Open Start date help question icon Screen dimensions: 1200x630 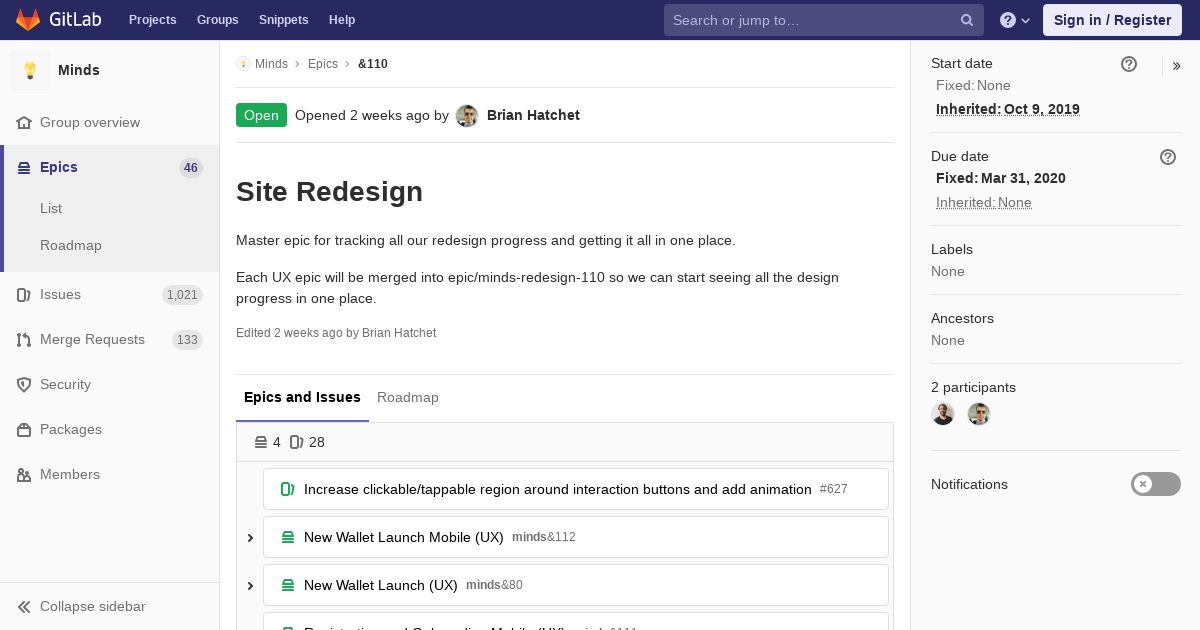point(1129,64)
